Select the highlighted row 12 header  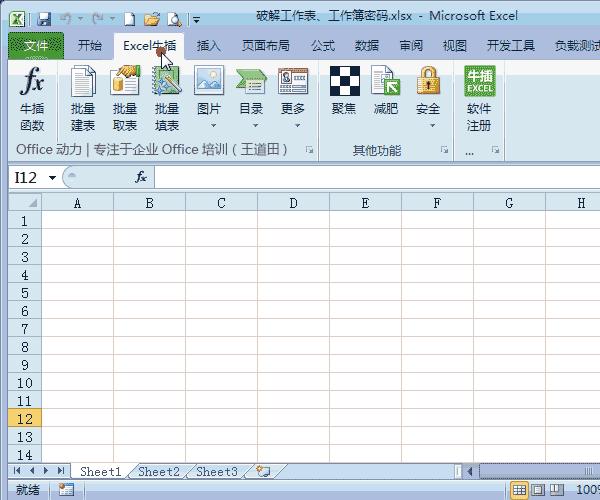[x=25, y=419]
